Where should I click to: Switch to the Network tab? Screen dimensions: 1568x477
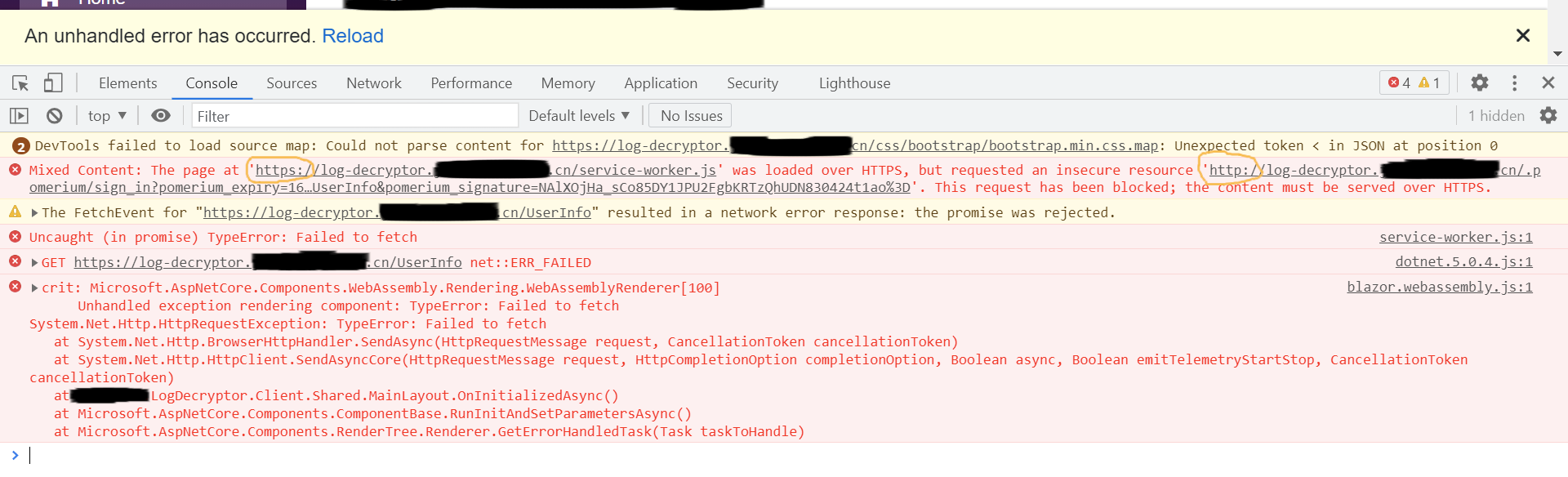[373, 82]
